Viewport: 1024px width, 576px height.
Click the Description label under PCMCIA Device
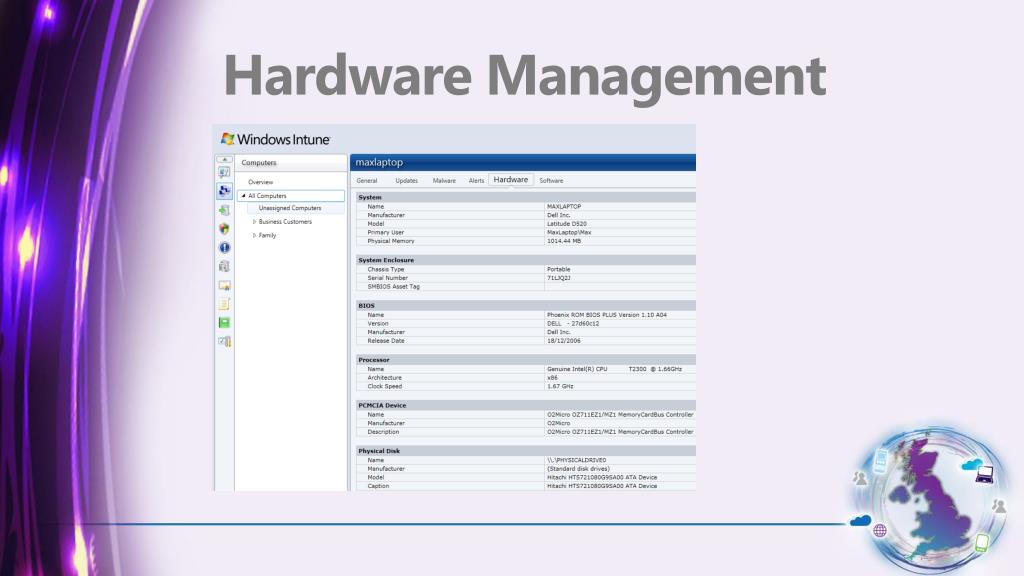pos(383,432)
